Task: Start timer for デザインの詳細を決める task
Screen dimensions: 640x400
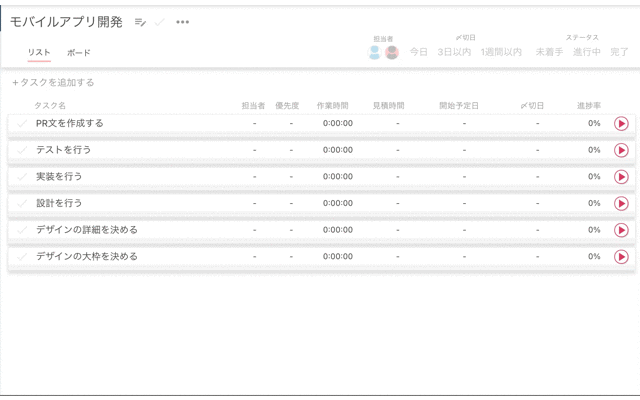Action: 621,230
